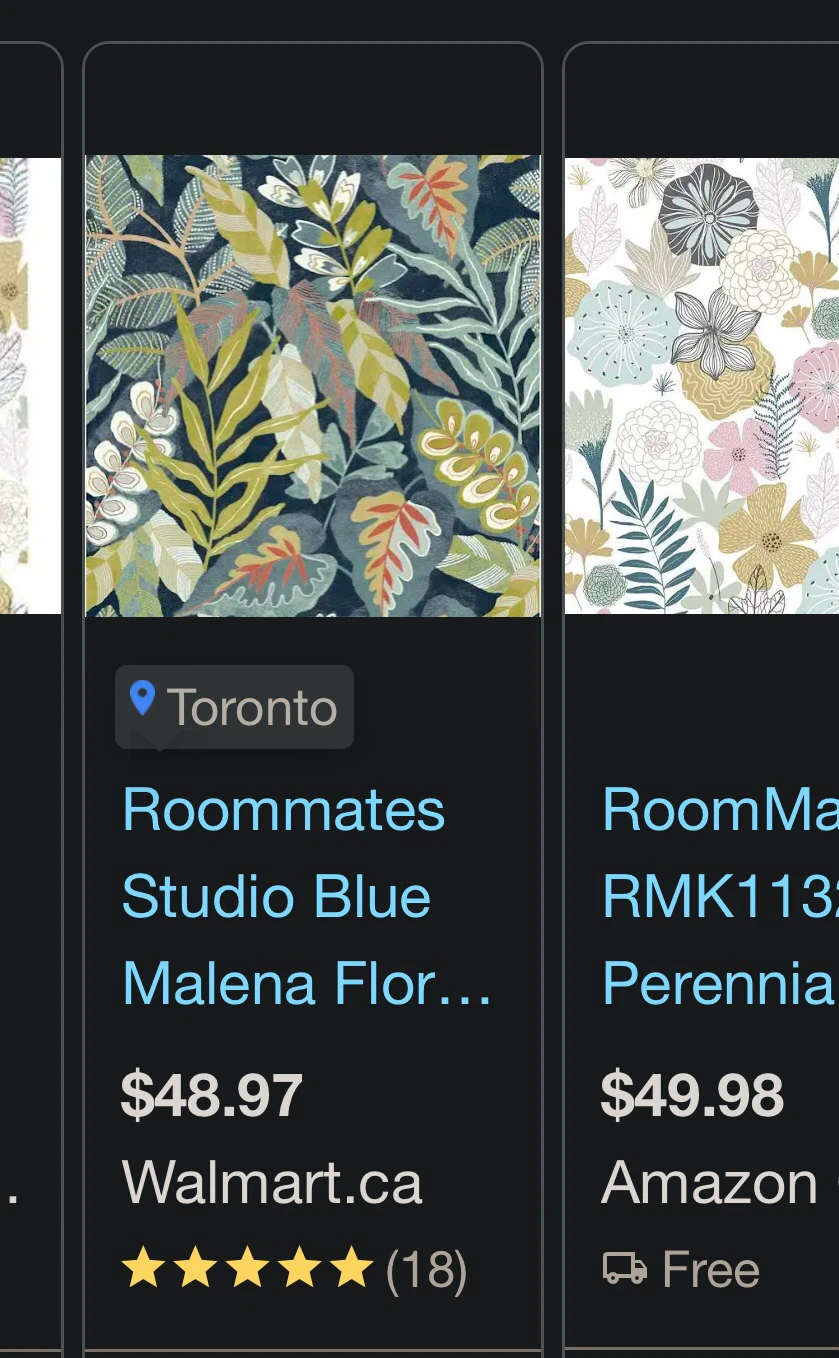Open Roommates Studio Blue Malena product link

[307, 896]
